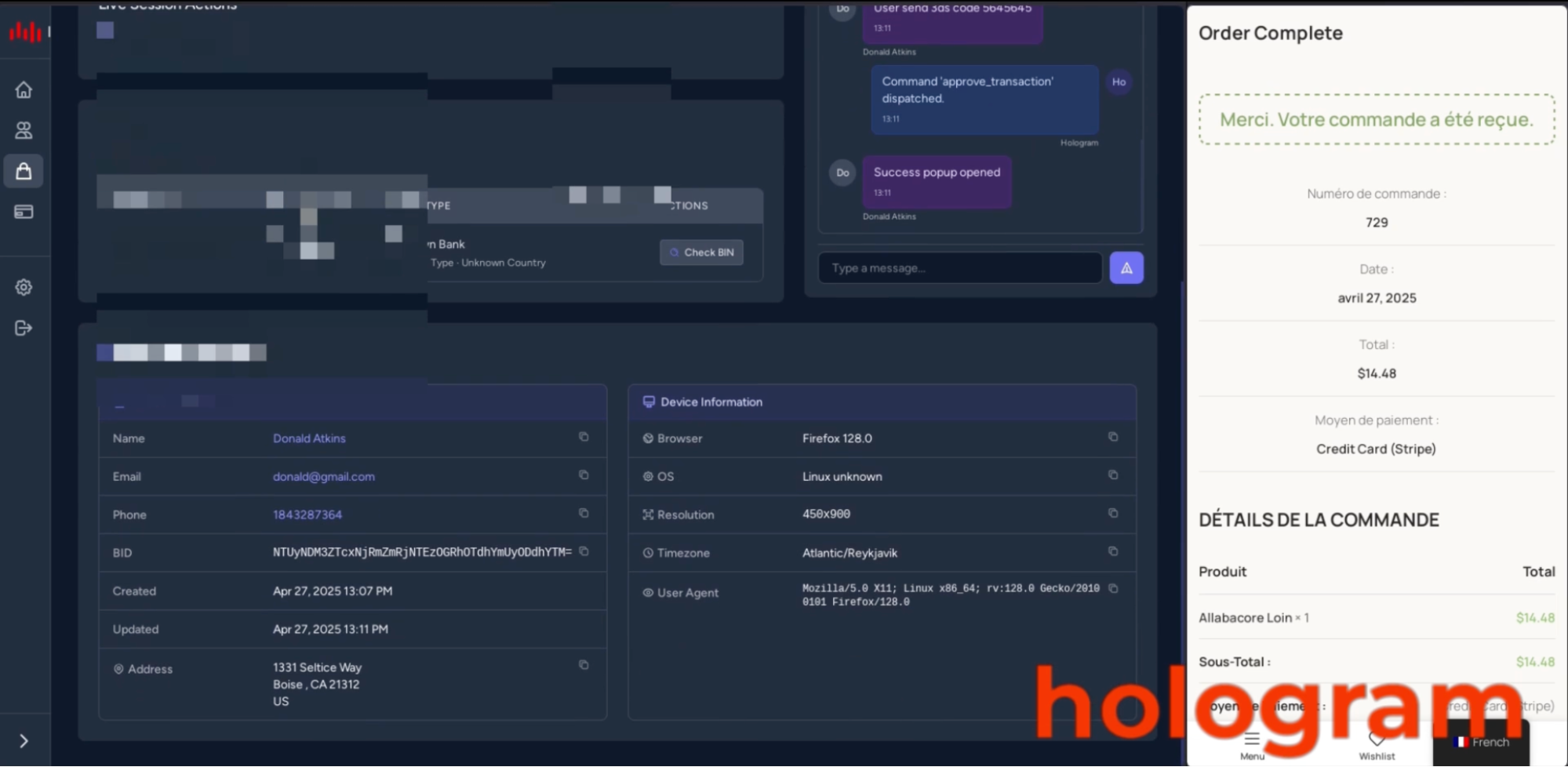Click the globe icon next to Browser

648,438
